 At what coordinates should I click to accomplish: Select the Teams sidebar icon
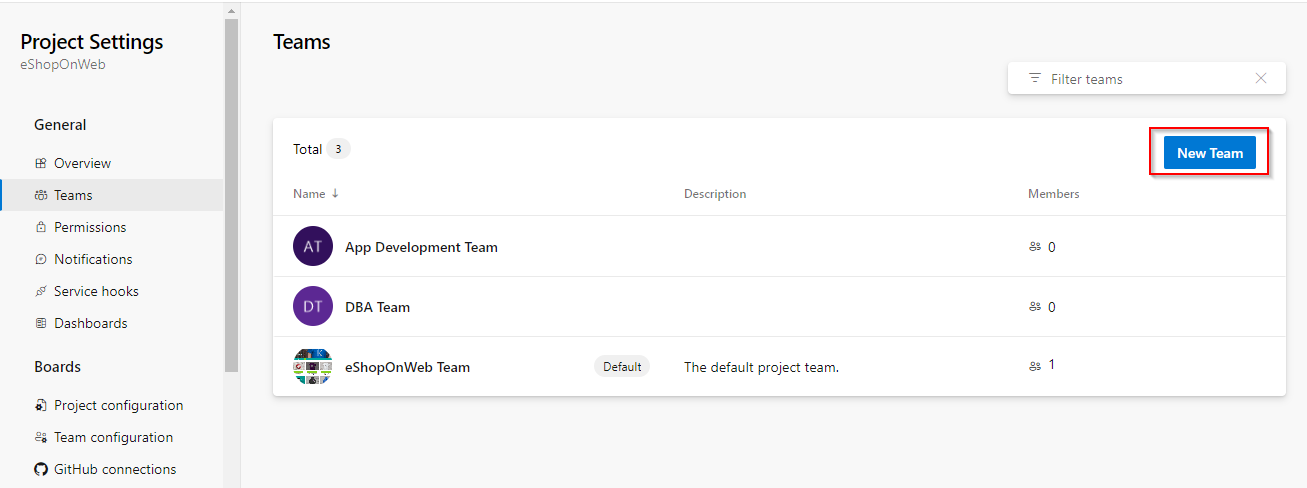[x=41, y=195]
